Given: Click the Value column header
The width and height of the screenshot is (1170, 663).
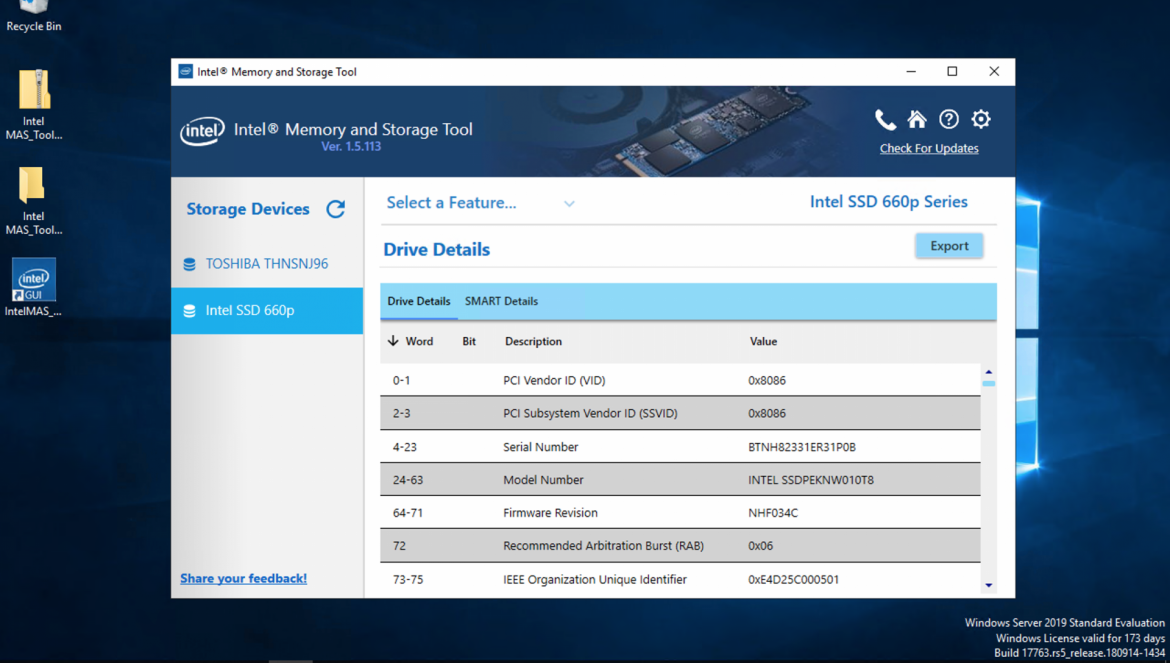Looking at the screenshot, I should click(763, 342).
